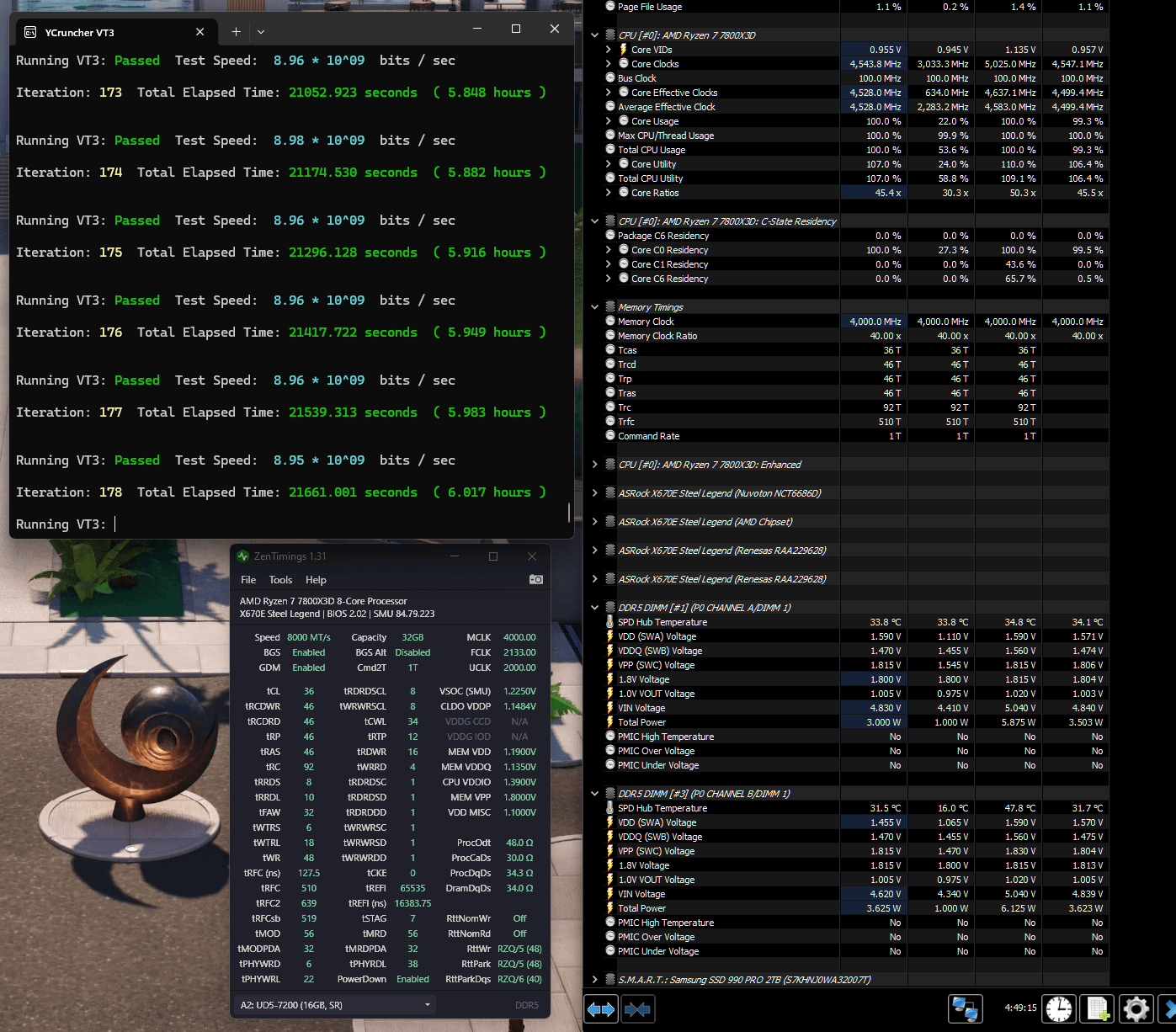The height and width of the screenshot is (1032, 1176).
Task: Click the terminal prompt after Running VT3:
Action: coord(115,524)
